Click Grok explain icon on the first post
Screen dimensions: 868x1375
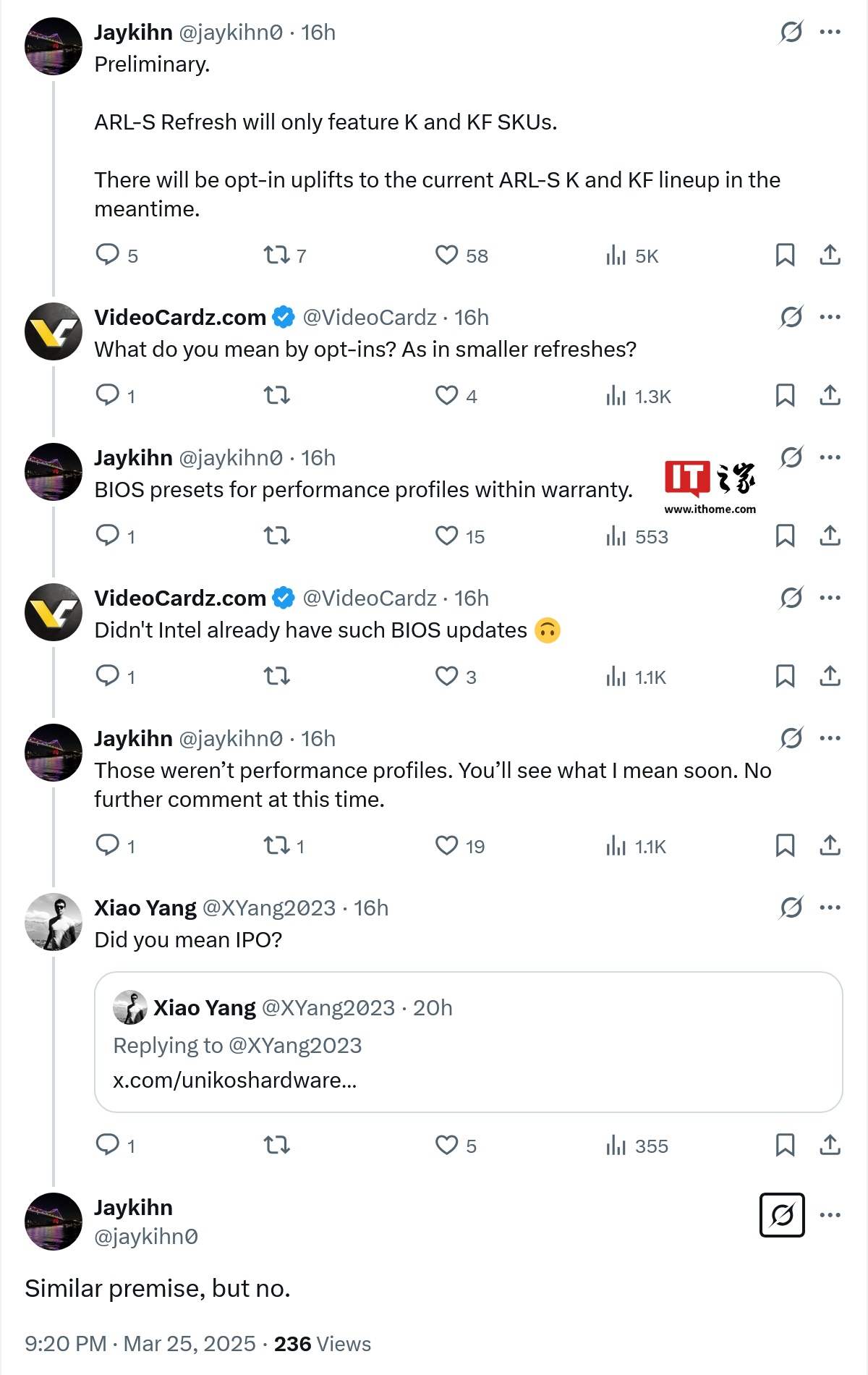tap(791, 32)
